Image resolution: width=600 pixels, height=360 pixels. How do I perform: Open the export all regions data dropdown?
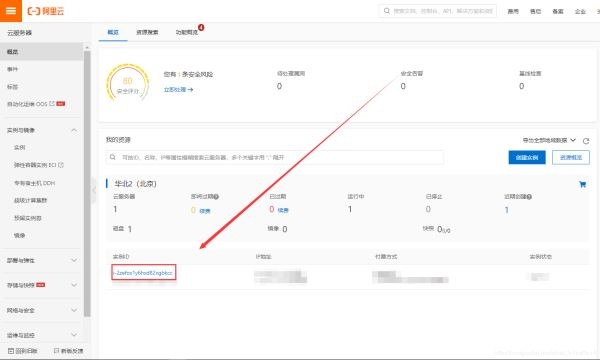(x=549, y=140)
